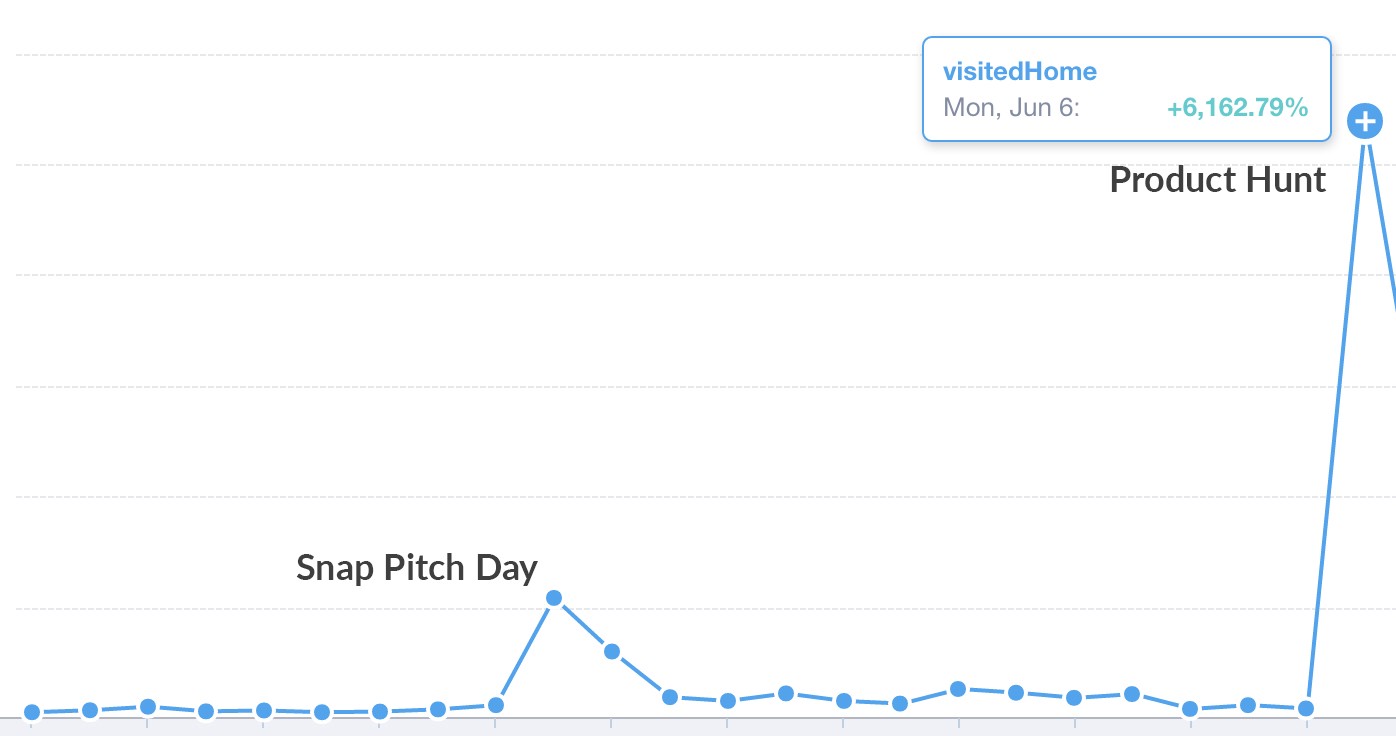Select the data point just before Snap Pitch Day peak
This screenshot has height=736, width=1396.
(x=496, y=705)
